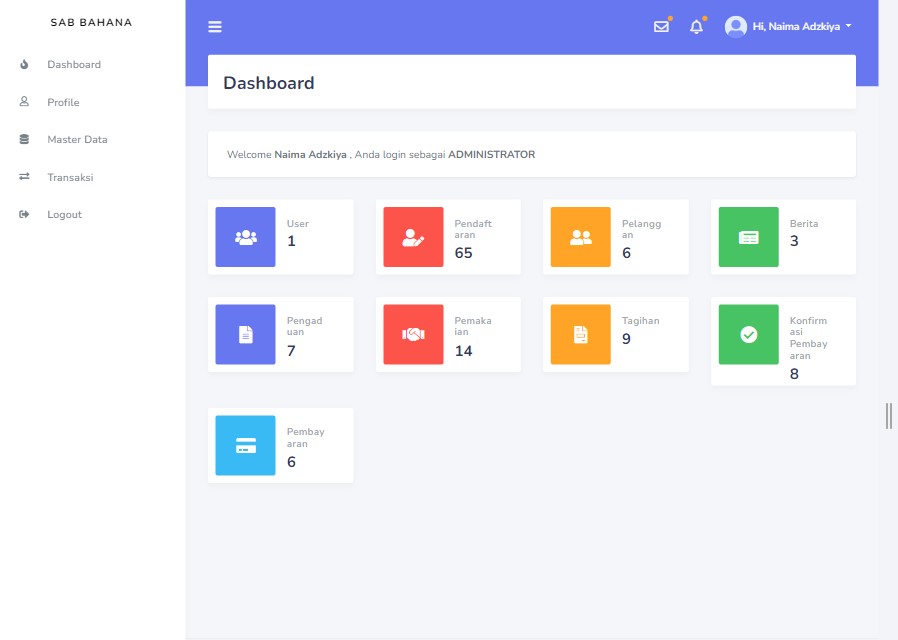Image resolution: width=898 pixels, height=640 pixels.
Task: Click the orange Tagihan invoice icon
Action: point(581,335)
